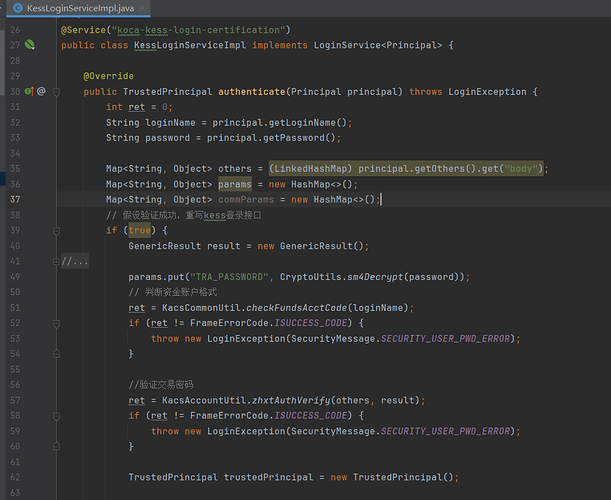Click the implements-method gutter icon on line 30
611x500 pixels.
pos(29,92)
